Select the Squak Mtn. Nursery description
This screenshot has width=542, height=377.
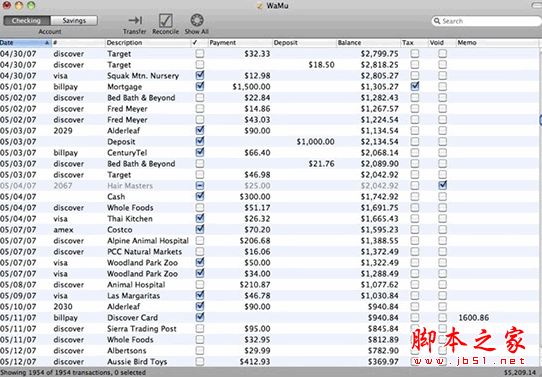[x=143, y=76]
